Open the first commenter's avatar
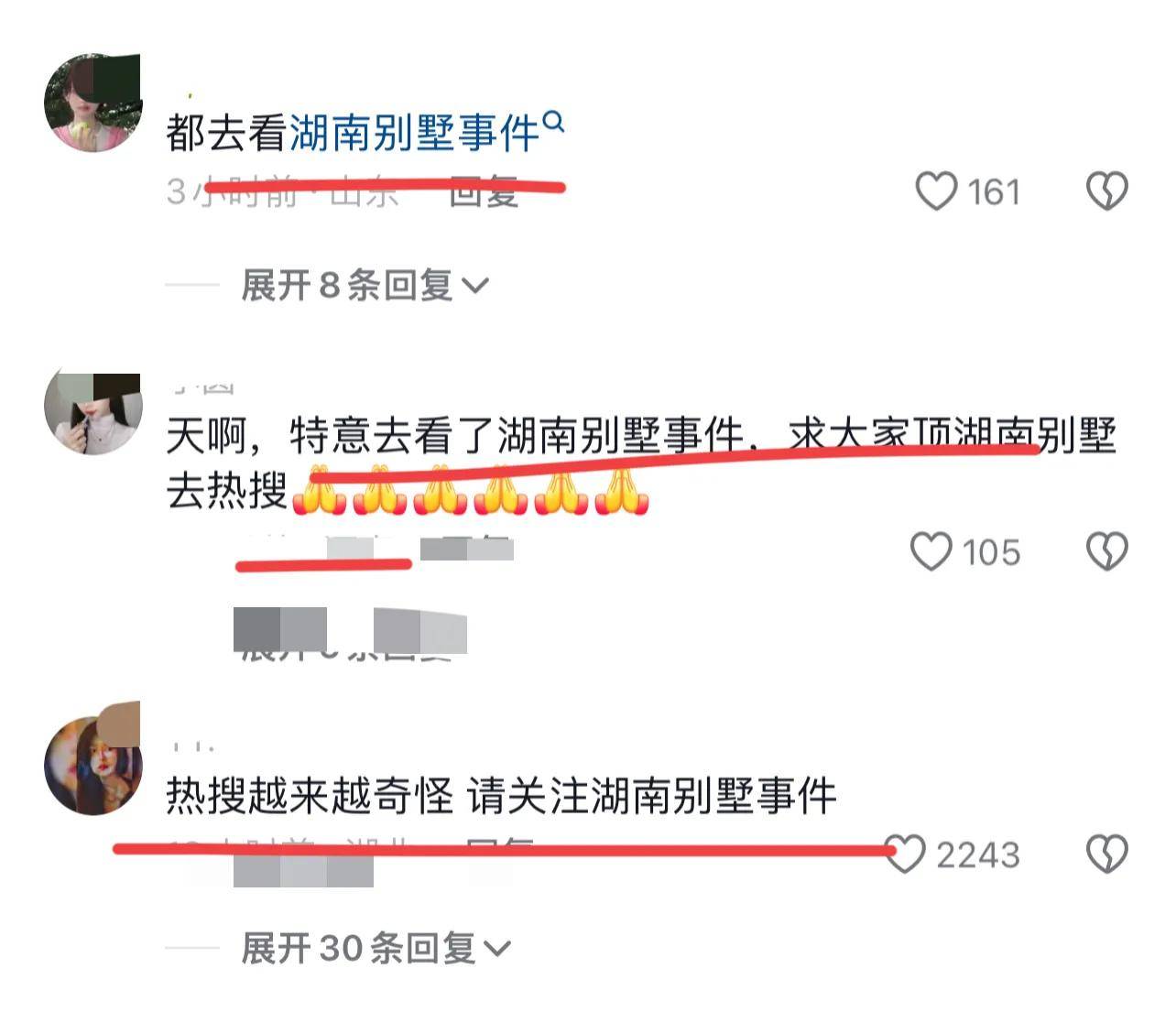The width and height of the screenshot is (1176, 1012). coord(93,102)
